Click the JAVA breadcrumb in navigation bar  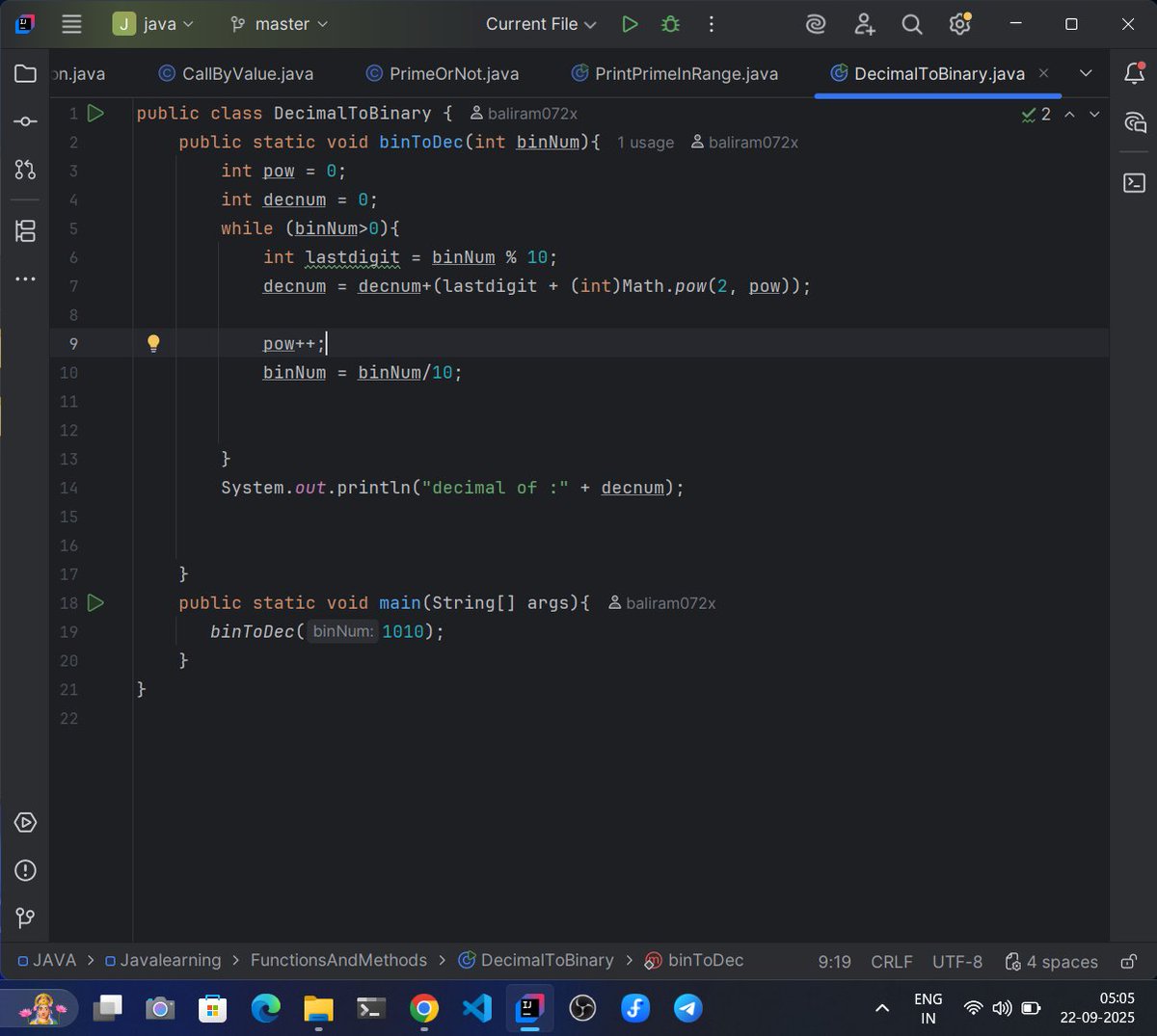click(46, 961)
